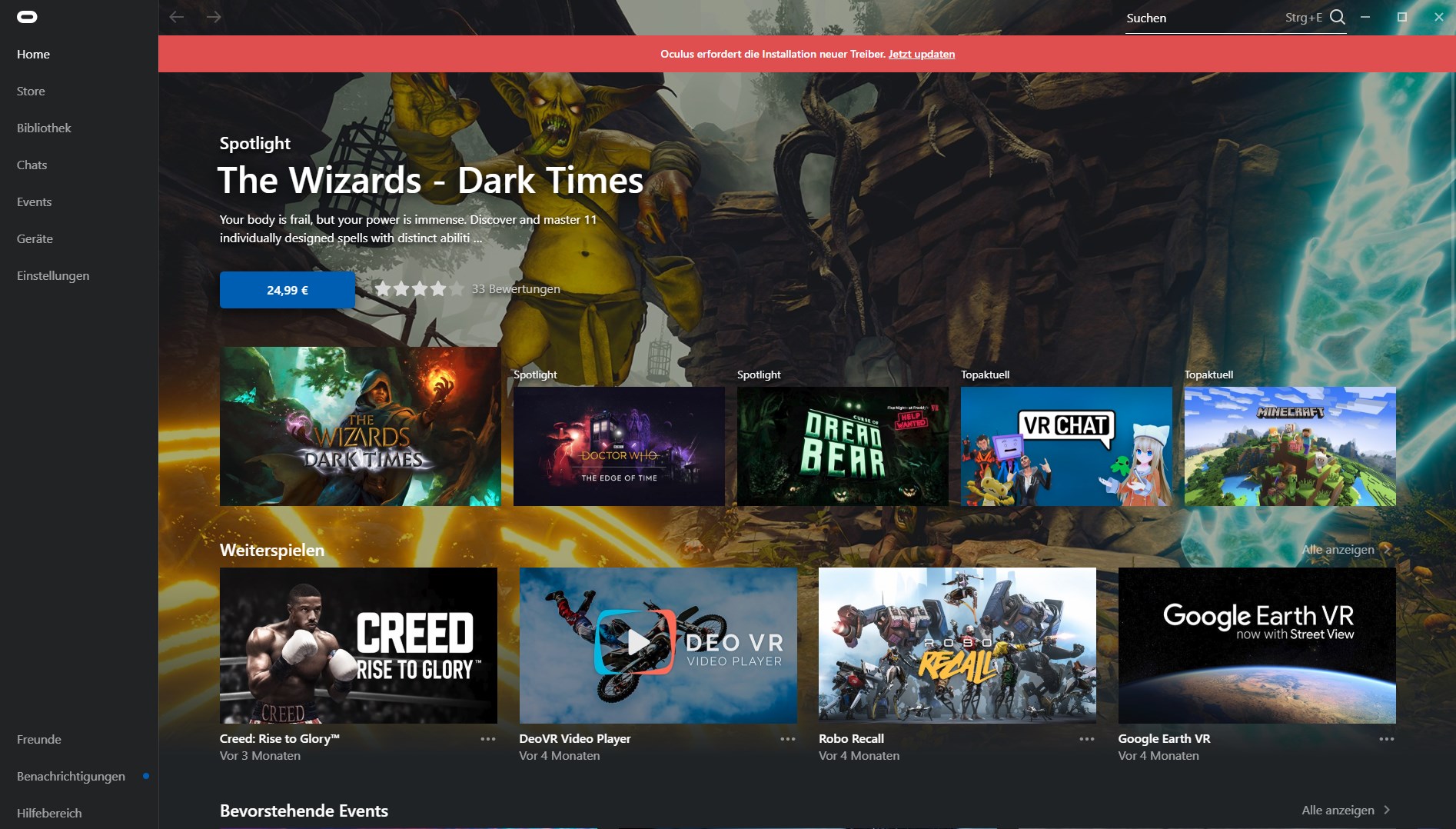The height and width of the screenshot is (829, 1456).
Task: Click the Oculus logo icon
Action: tap(27, 17)
